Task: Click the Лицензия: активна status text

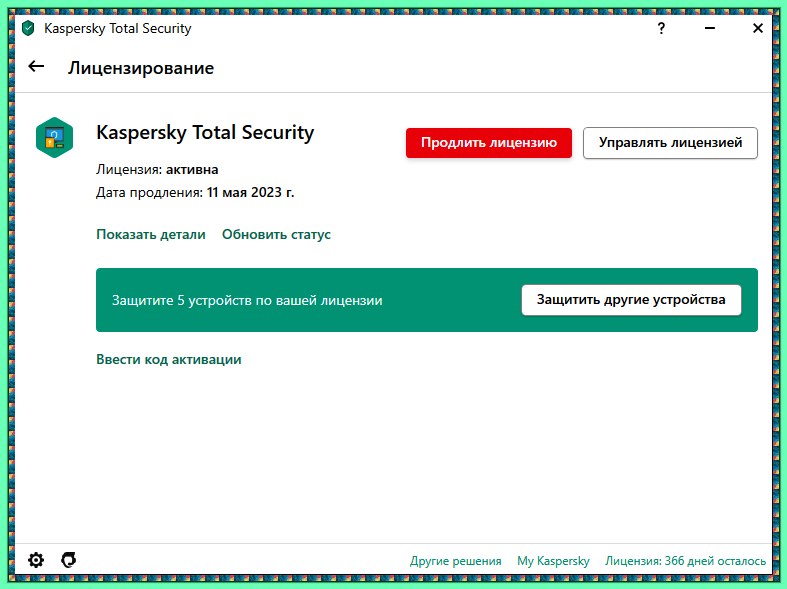Action: click(x=157, y=170)
